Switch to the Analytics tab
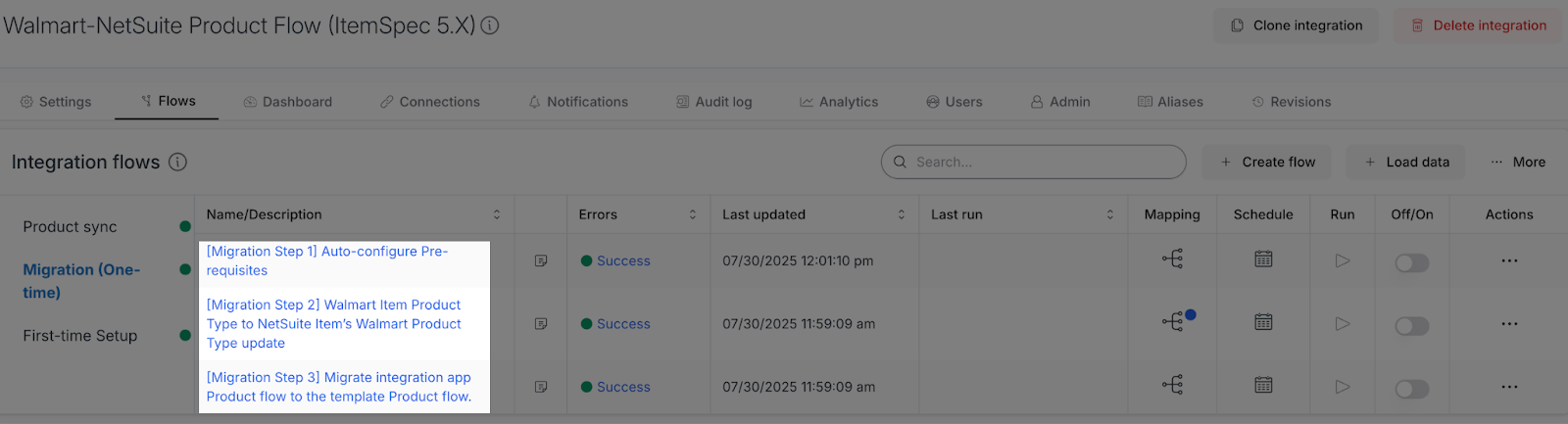Viewport: 1568px width, 424px height. pos(839,102)
